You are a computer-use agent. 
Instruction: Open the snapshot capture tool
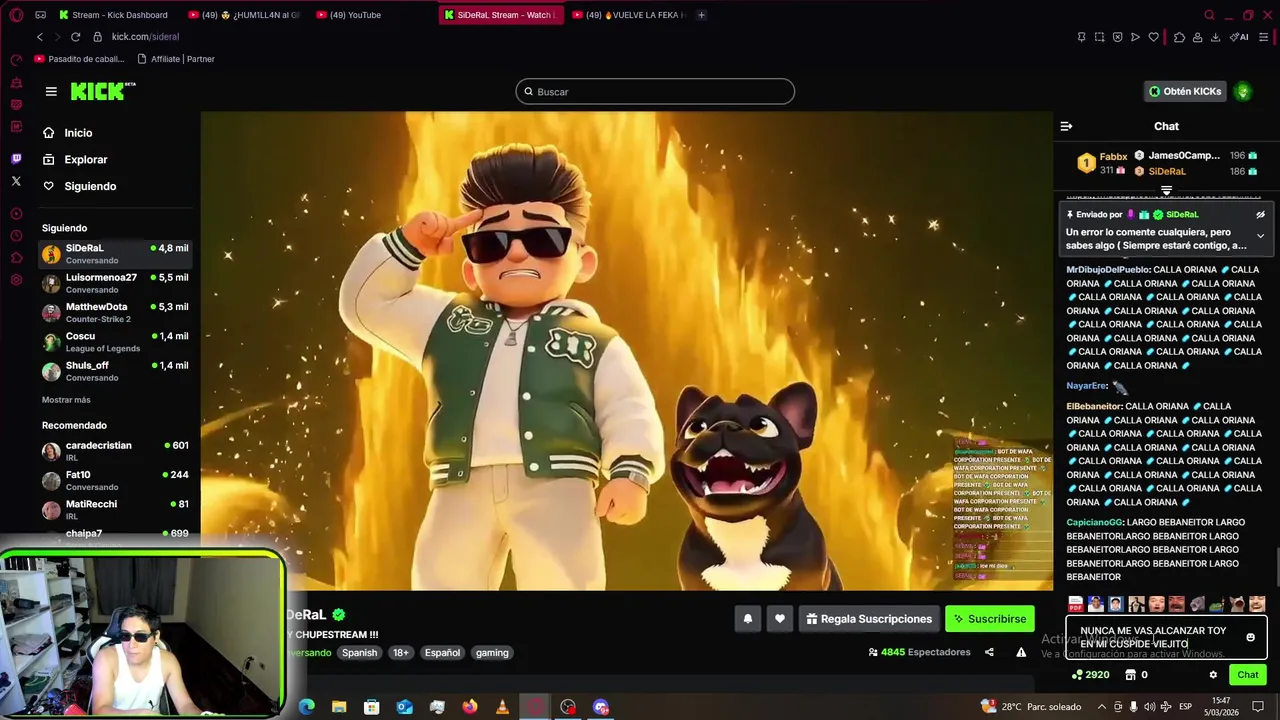(1099, 37)
